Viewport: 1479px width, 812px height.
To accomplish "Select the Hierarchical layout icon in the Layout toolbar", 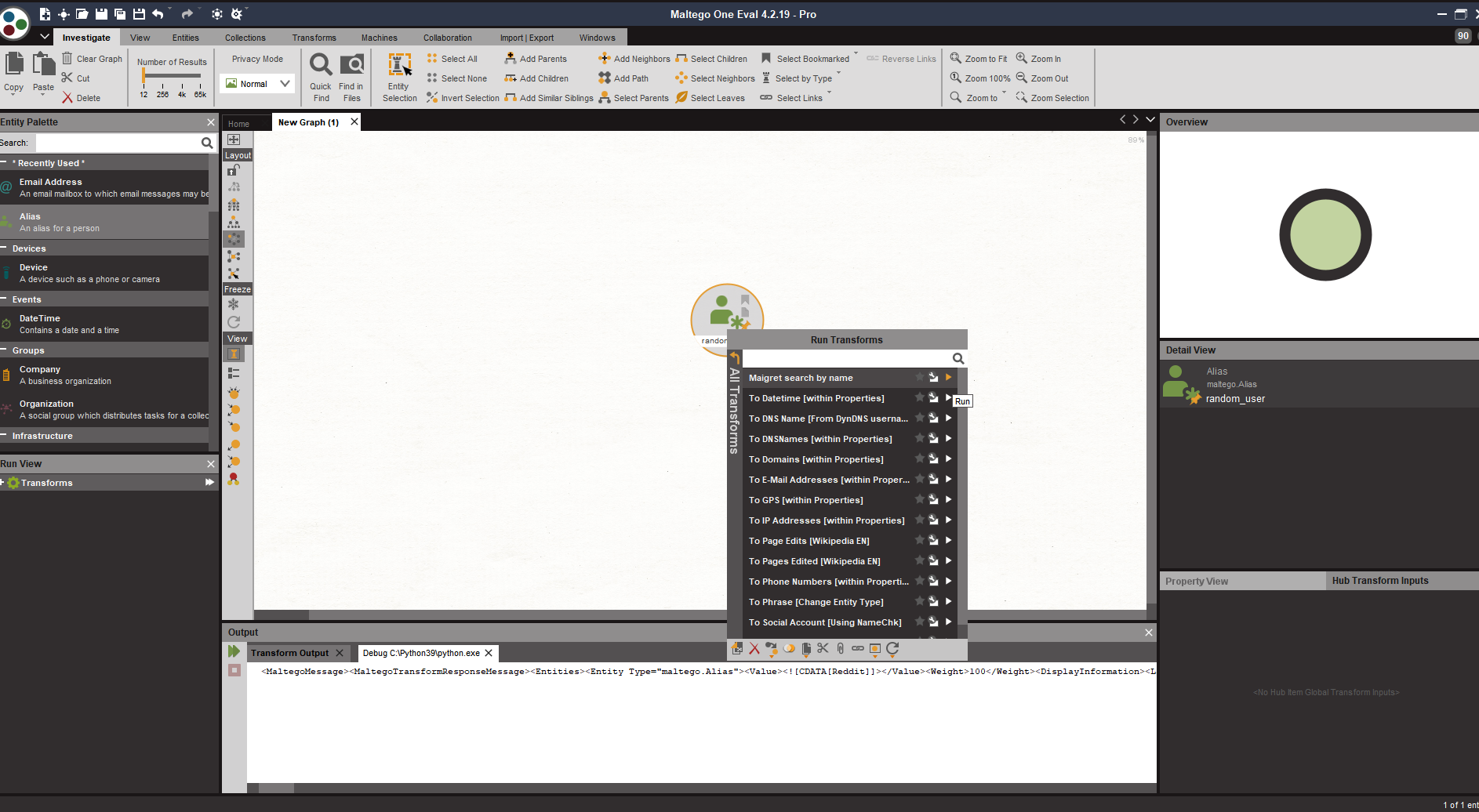I will pyautogui.click(x=234, y=222).
